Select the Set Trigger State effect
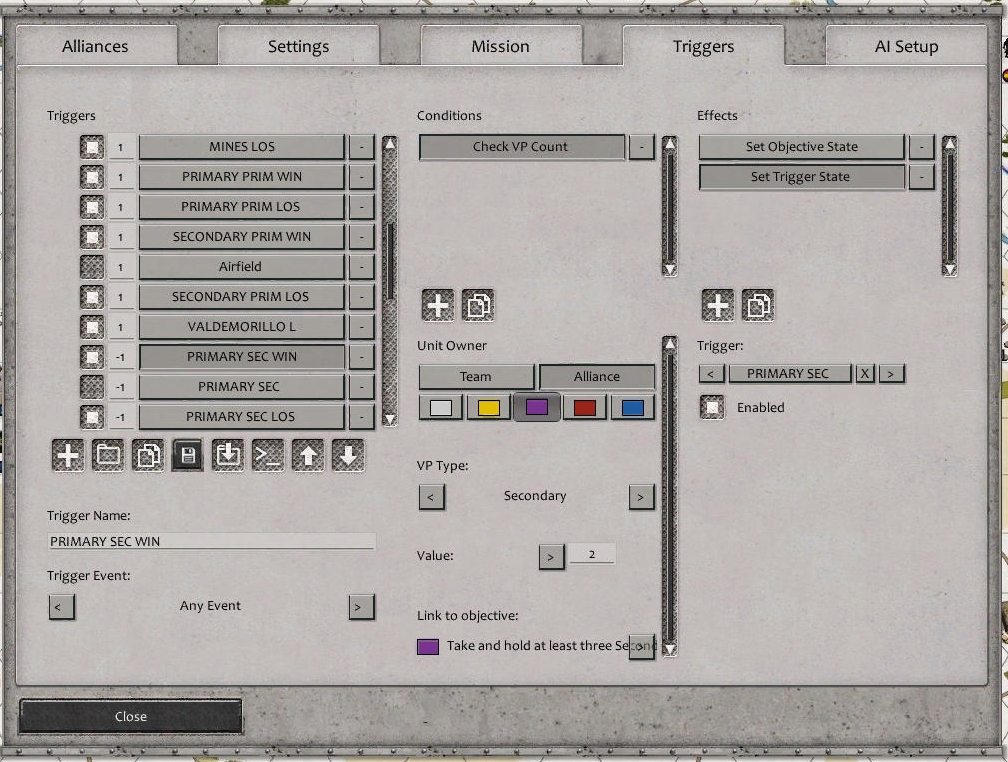 [x=802, y=177]
